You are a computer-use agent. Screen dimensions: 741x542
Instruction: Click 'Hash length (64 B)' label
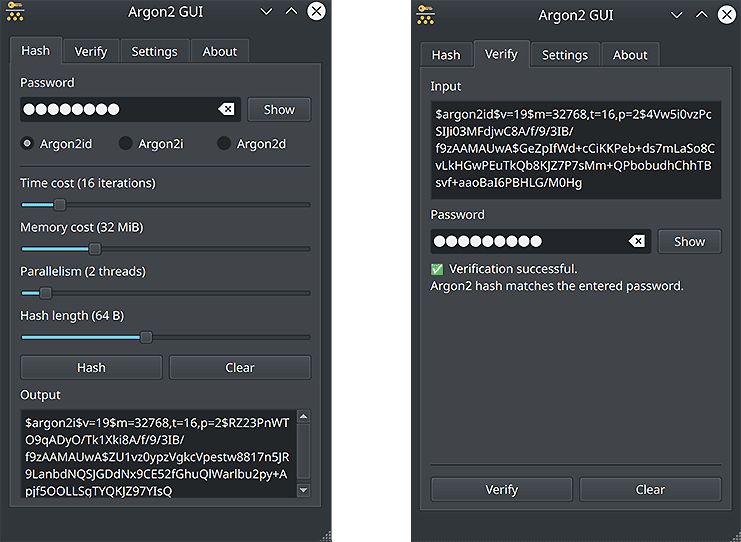pyautogui.click(x=72, y=315)
